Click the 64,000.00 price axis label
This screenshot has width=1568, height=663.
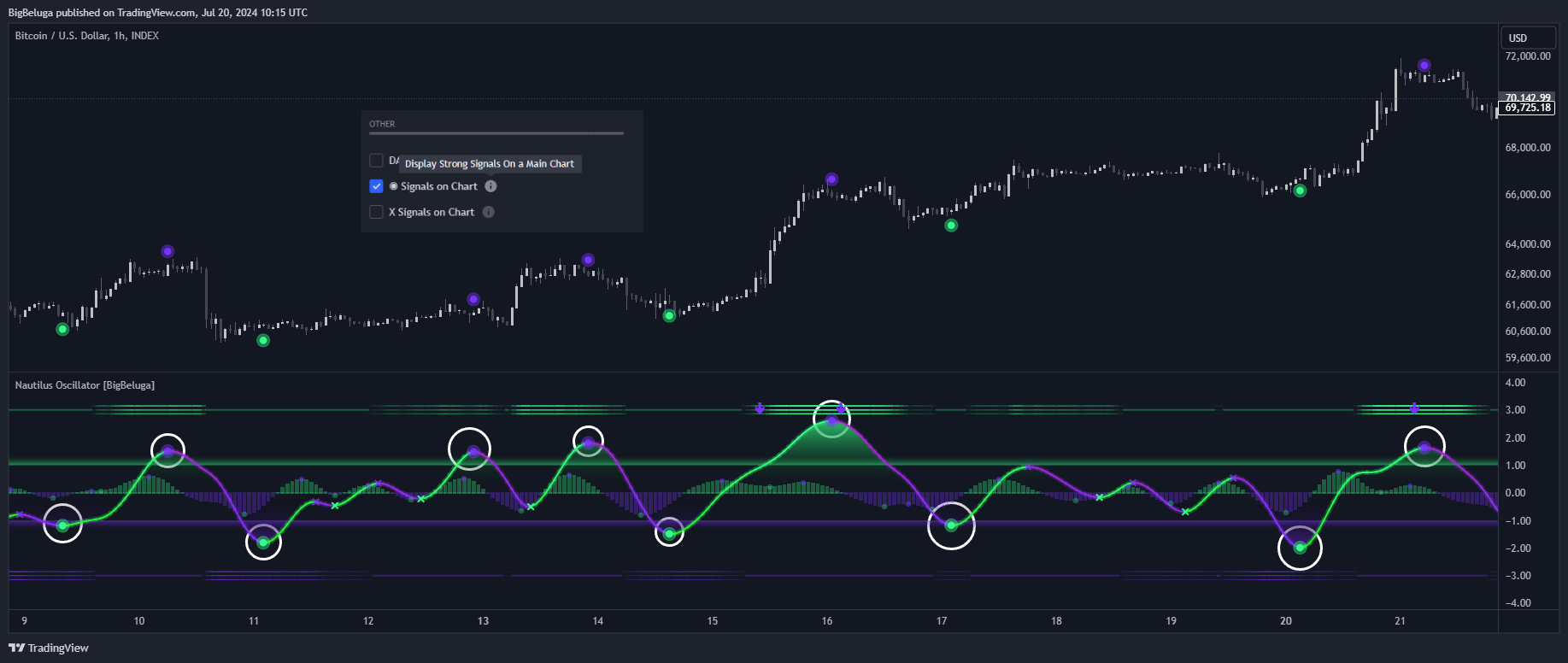[1528, 244]
